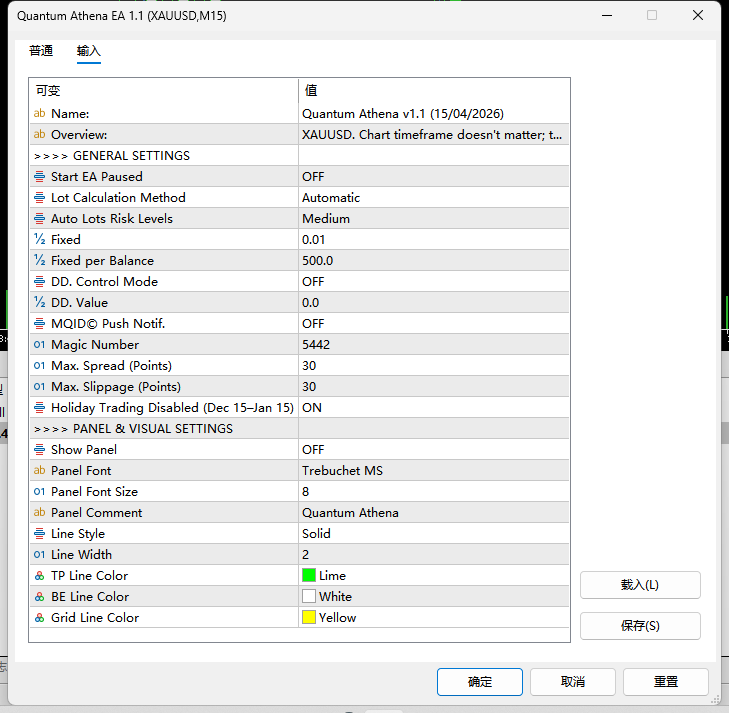Select the GENERAL SETTINGS section row
The height and width of the screenshot is (713, 729).
299,155
